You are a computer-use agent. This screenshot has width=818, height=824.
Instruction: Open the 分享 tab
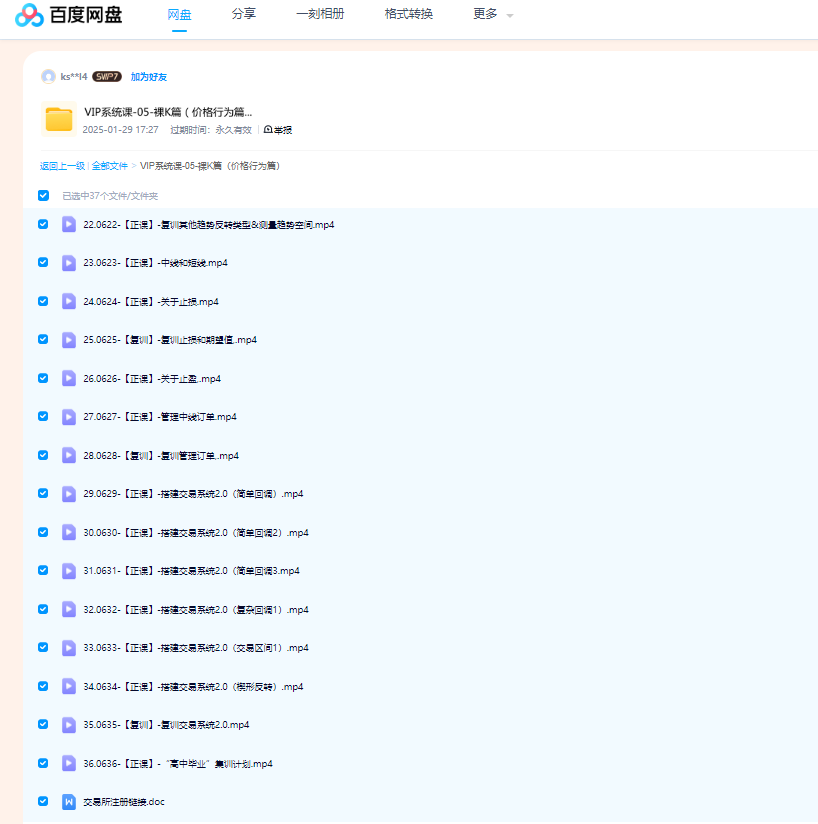244,14
